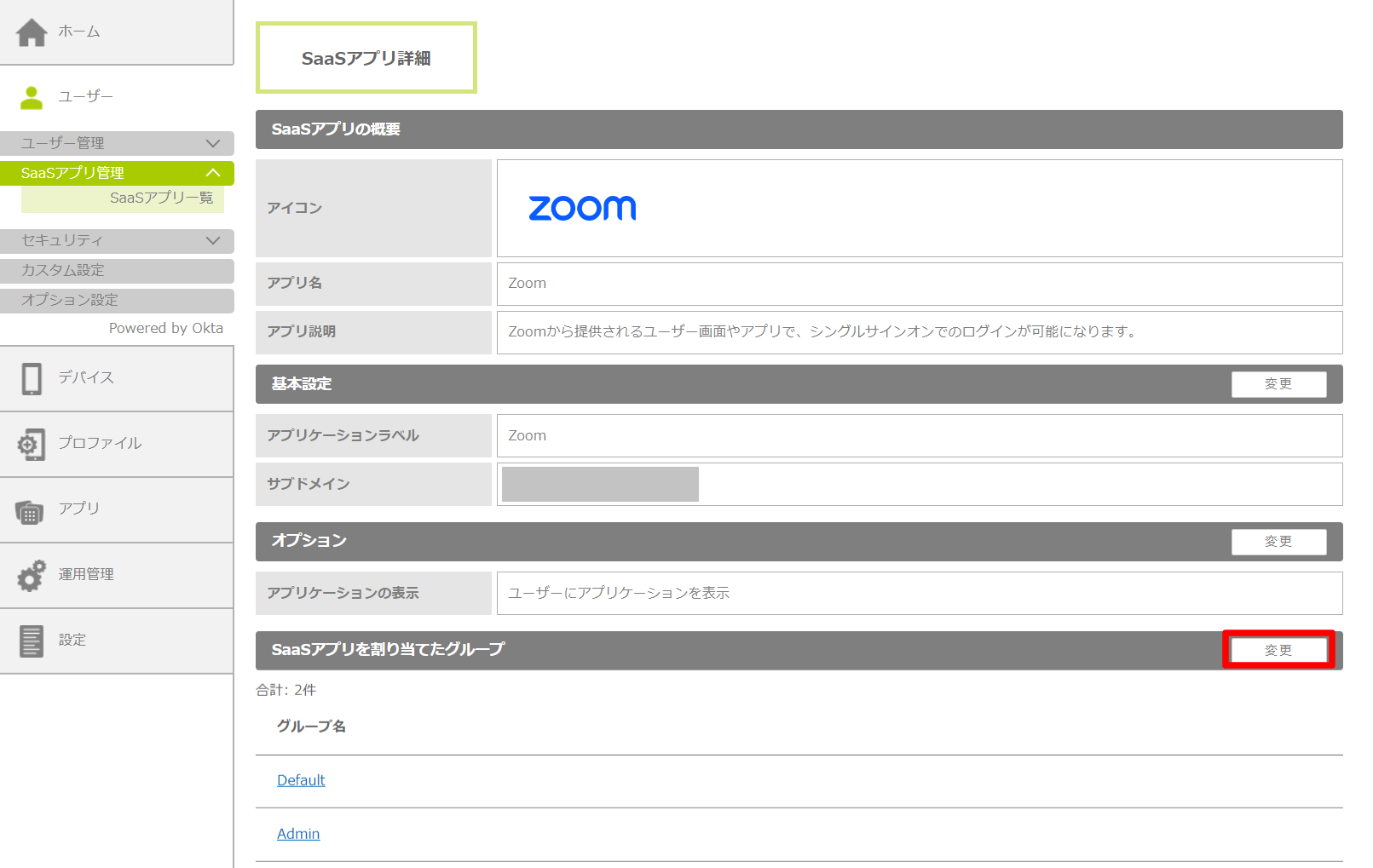This screenshot has width=1373, height=868.
Task: Click the App grid icon
Action: pyautogui.click(x=30, y=511)
